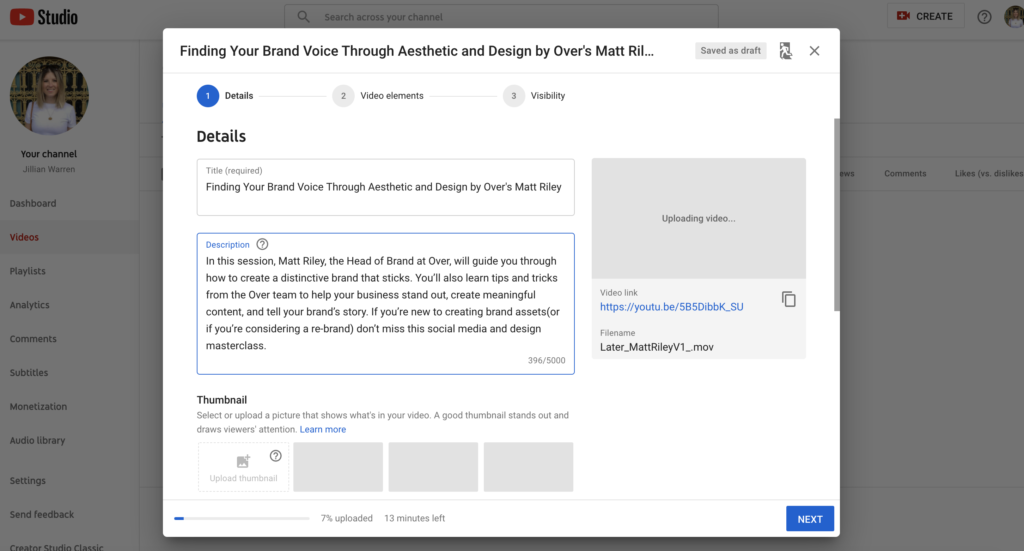Click the filename Later_MattRileyV1_.mov
The height and width of the screenshot is (551, 1024).
click(x=656, y=347)
